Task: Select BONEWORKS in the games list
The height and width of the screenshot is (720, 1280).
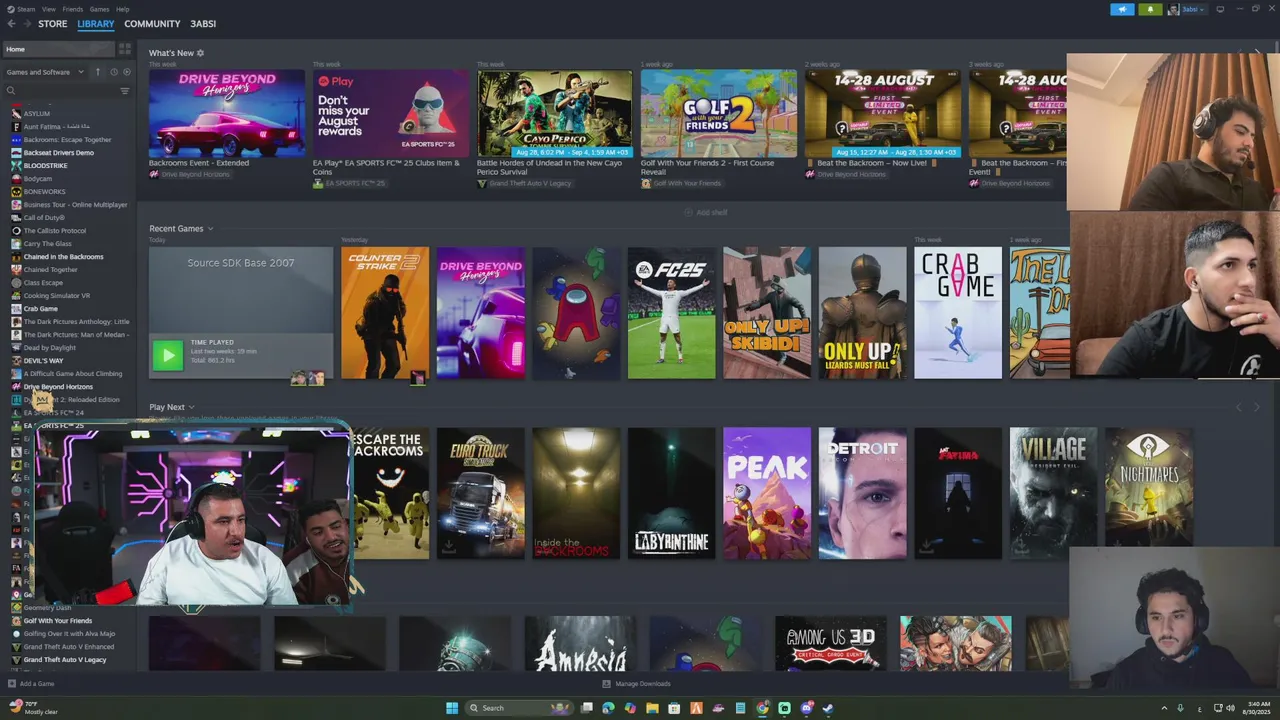Action: click(45, 192)
